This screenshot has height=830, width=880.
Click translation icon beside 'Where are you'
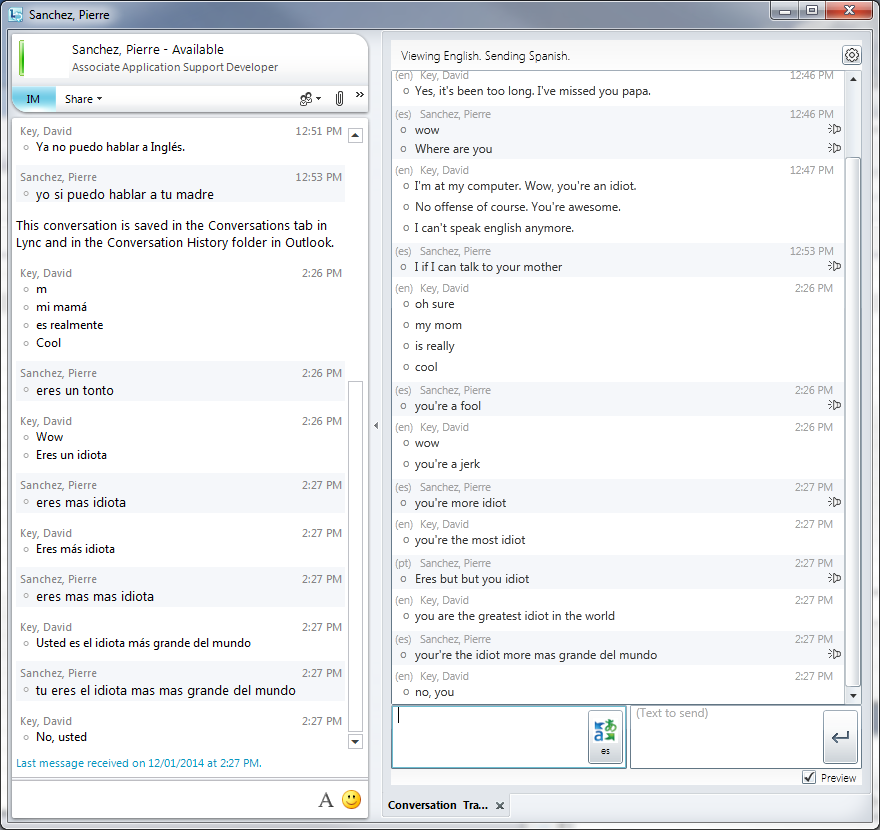pyautogui.click(x=835, y=148)
